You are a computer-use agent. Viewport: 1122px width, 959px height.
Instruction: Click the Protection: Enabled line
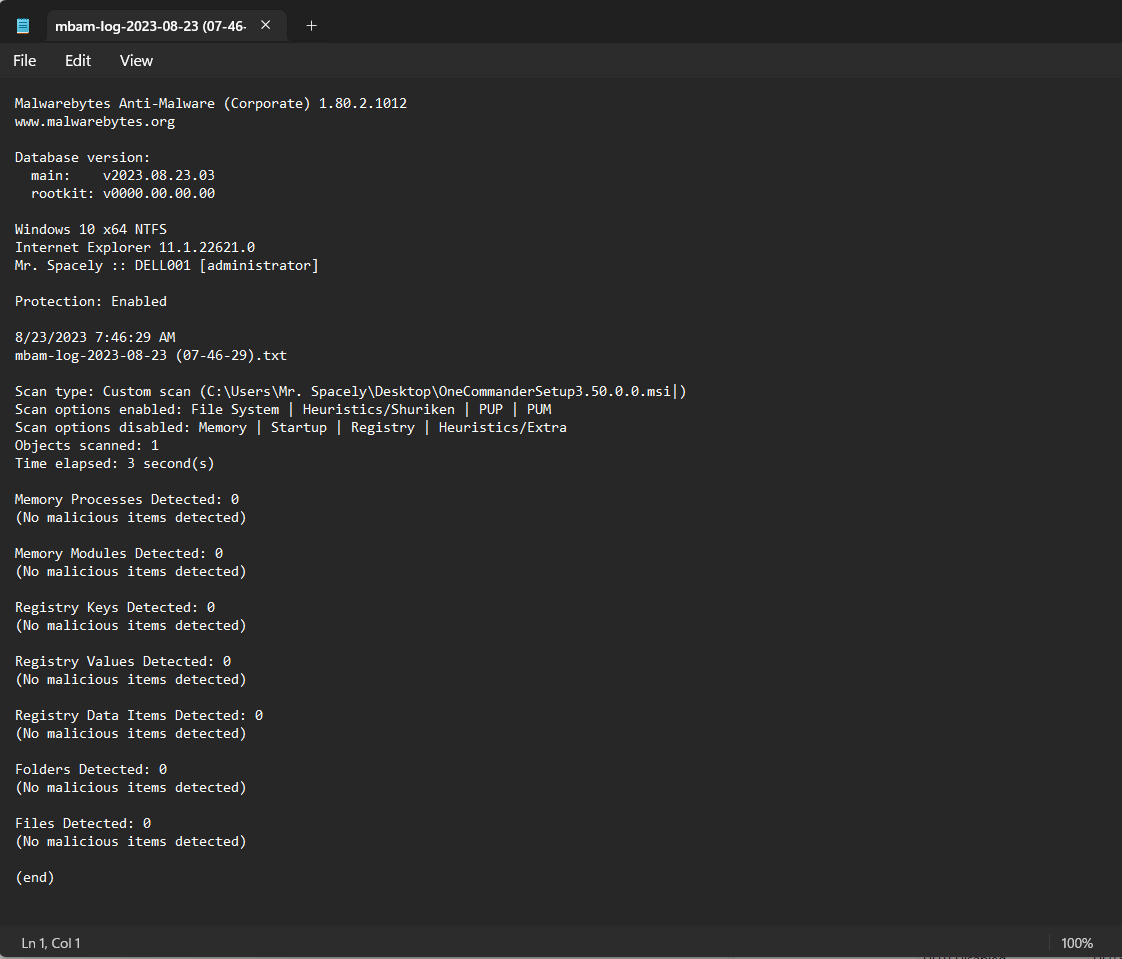pyautogui.click(x=91, y=301)
